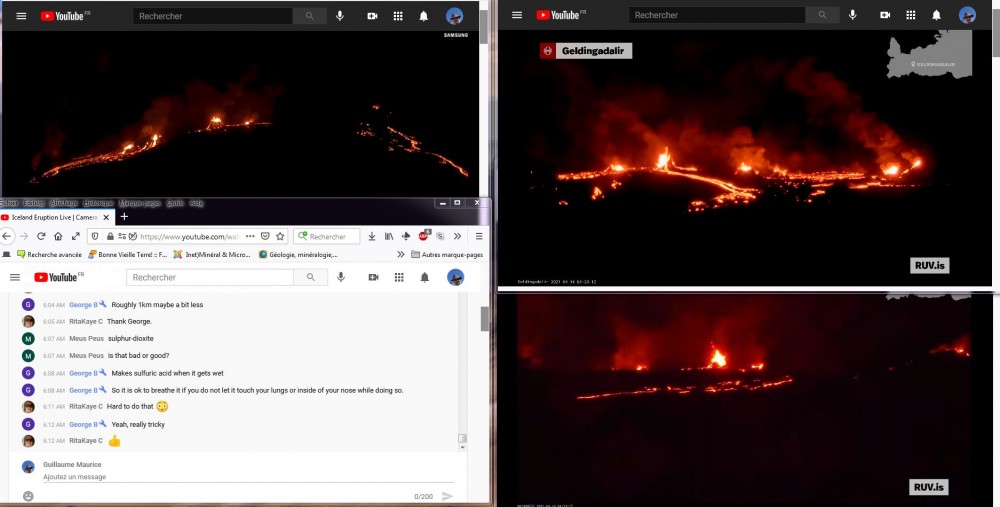Open Firefox hamburger application menu

479,236
